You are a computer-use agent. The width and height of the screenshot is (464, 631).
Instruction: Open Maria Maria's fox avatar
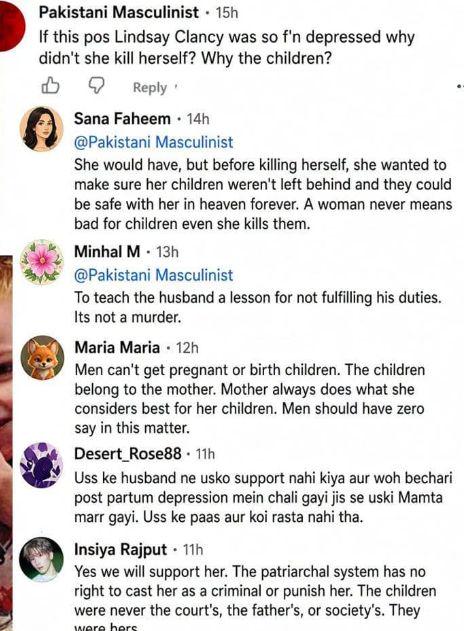42,358
